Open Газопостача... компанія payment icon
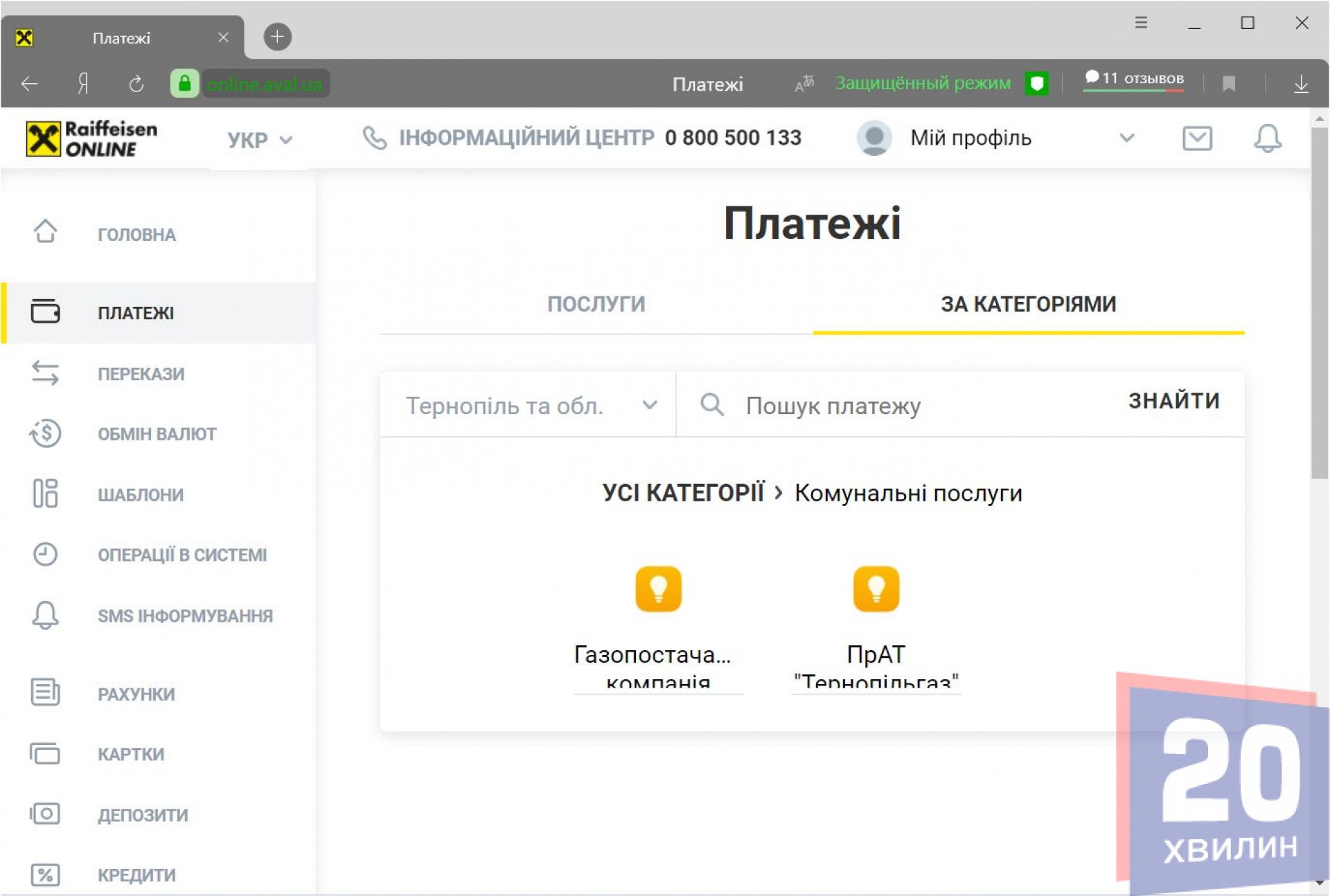The width and height of the screenshot is (1330, 896). point(658,589)
